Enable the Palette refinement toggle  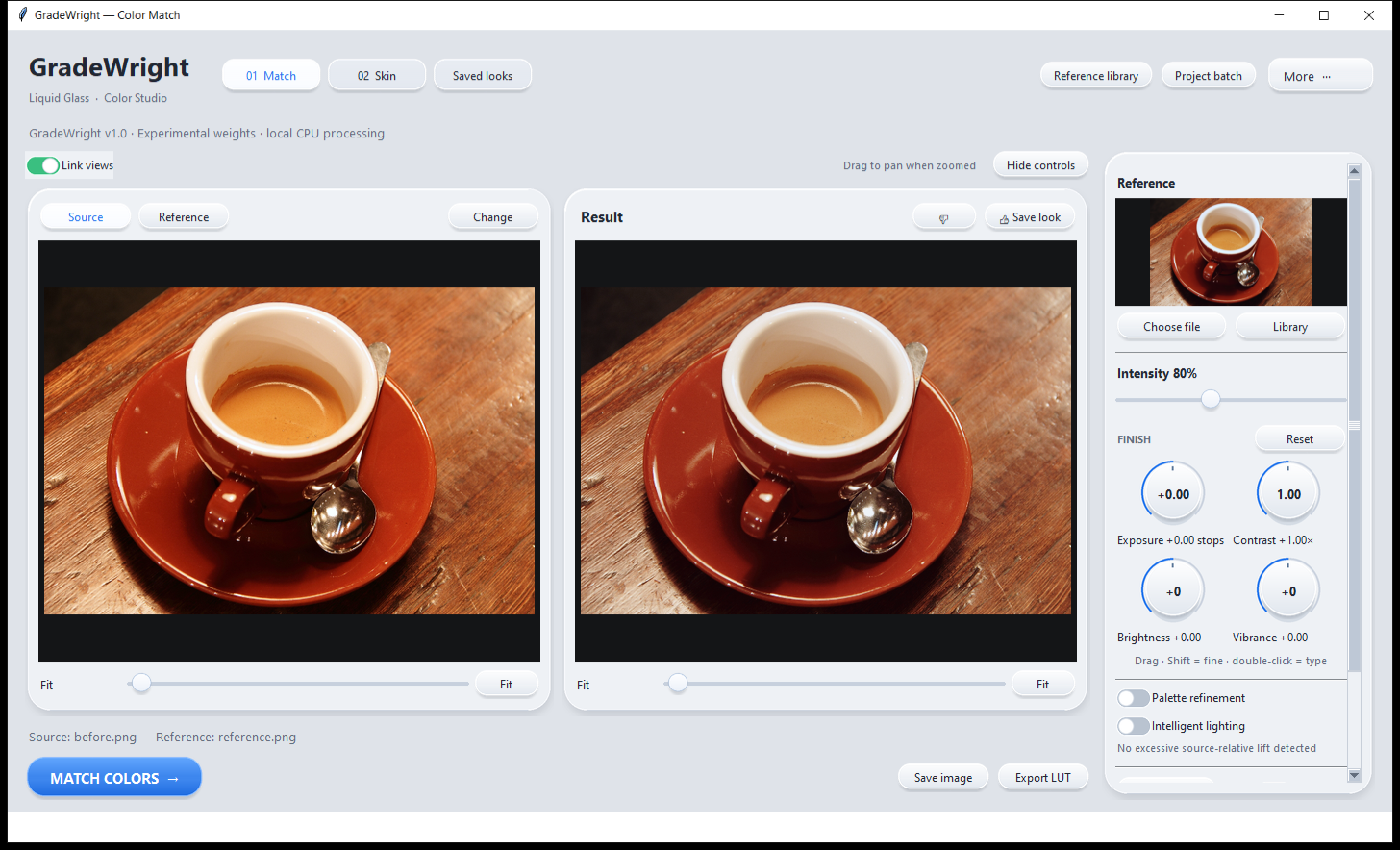tap(1134, 698)
